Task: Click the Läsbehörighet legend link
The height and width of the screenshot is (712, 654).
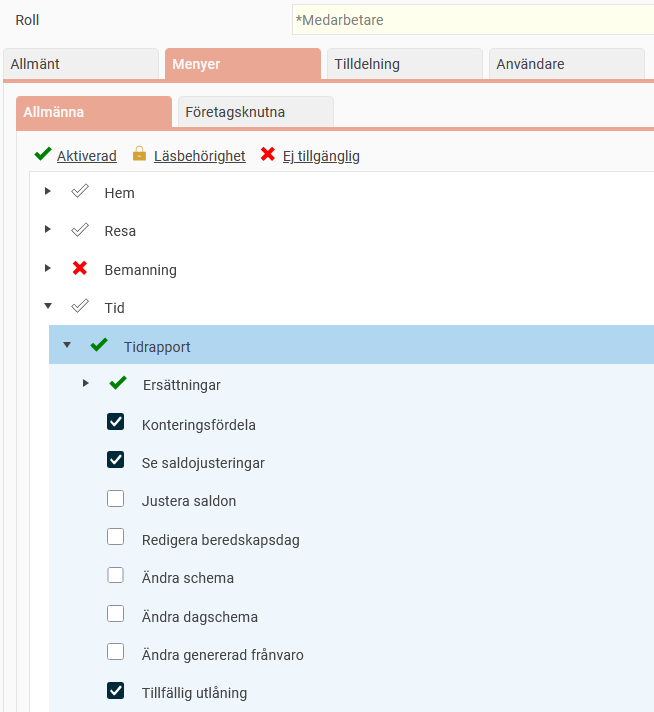Action: [199, 156]
